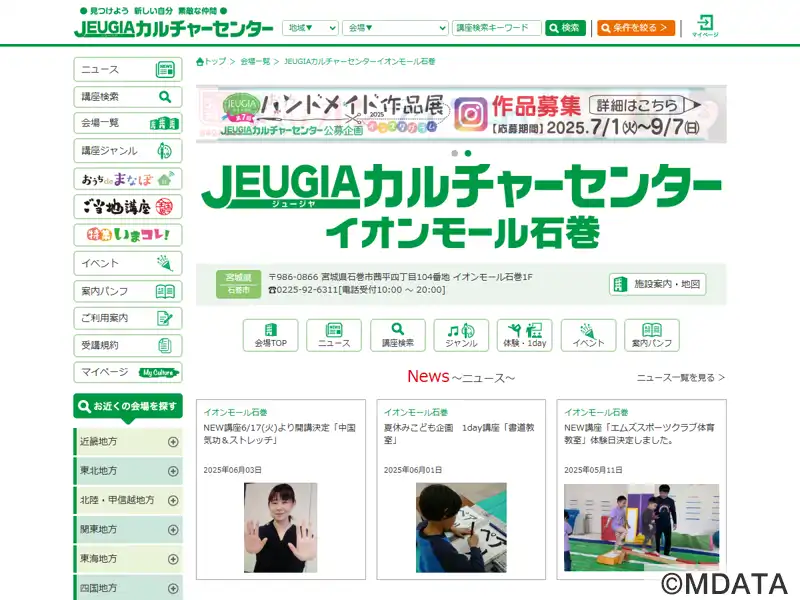Expand the 近畿地方 region list
Viewport: 800px width, 600px height.
point(128,442)
